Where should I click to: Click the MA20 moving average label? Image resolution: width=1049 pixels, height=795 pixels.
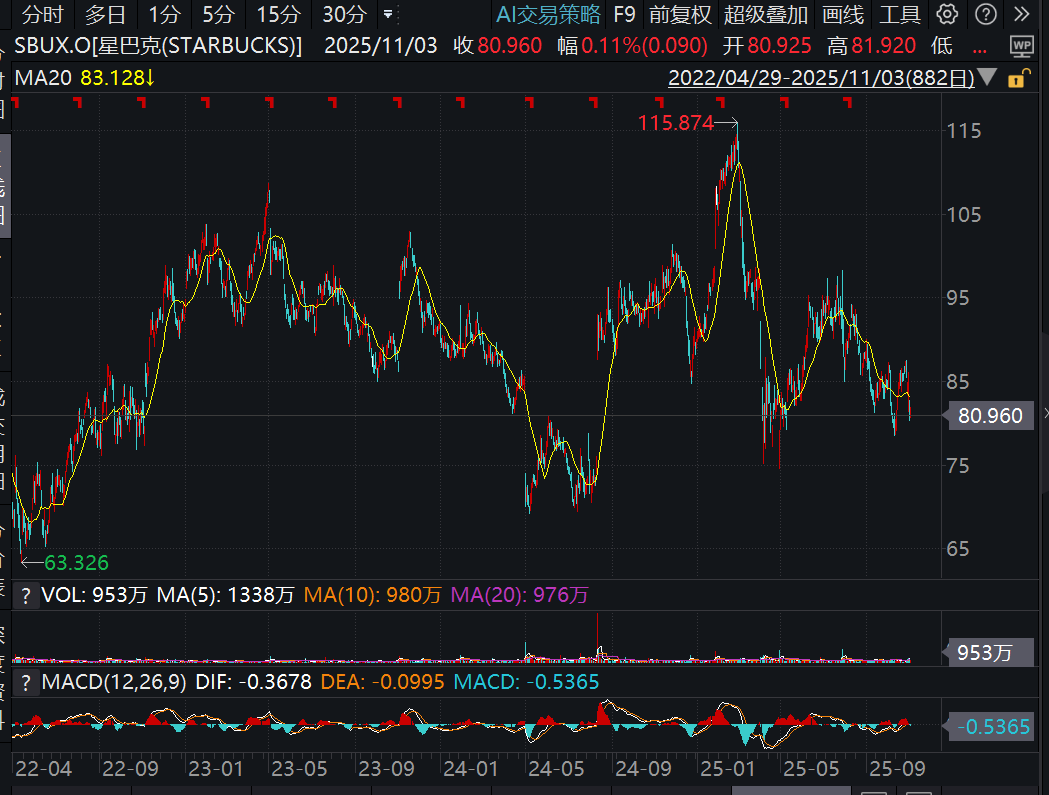click(42, 78)
